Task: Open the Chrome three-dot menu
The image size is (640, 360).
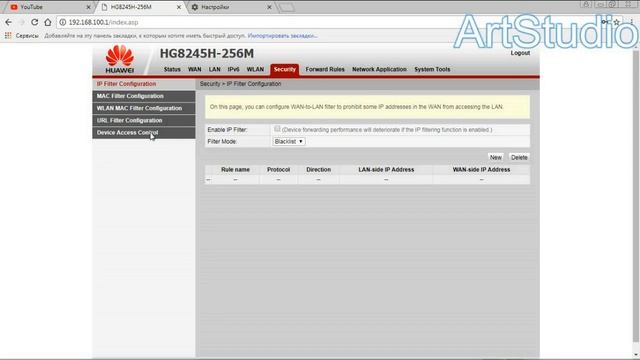Action: [x=631, y=22]
